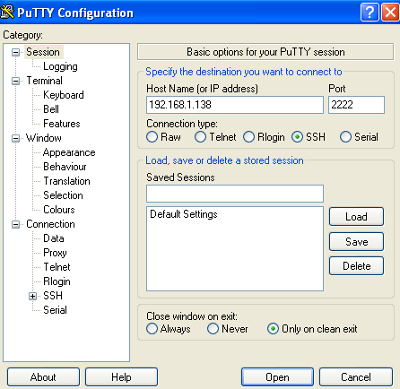Click the Save session button

pos(356,242)
